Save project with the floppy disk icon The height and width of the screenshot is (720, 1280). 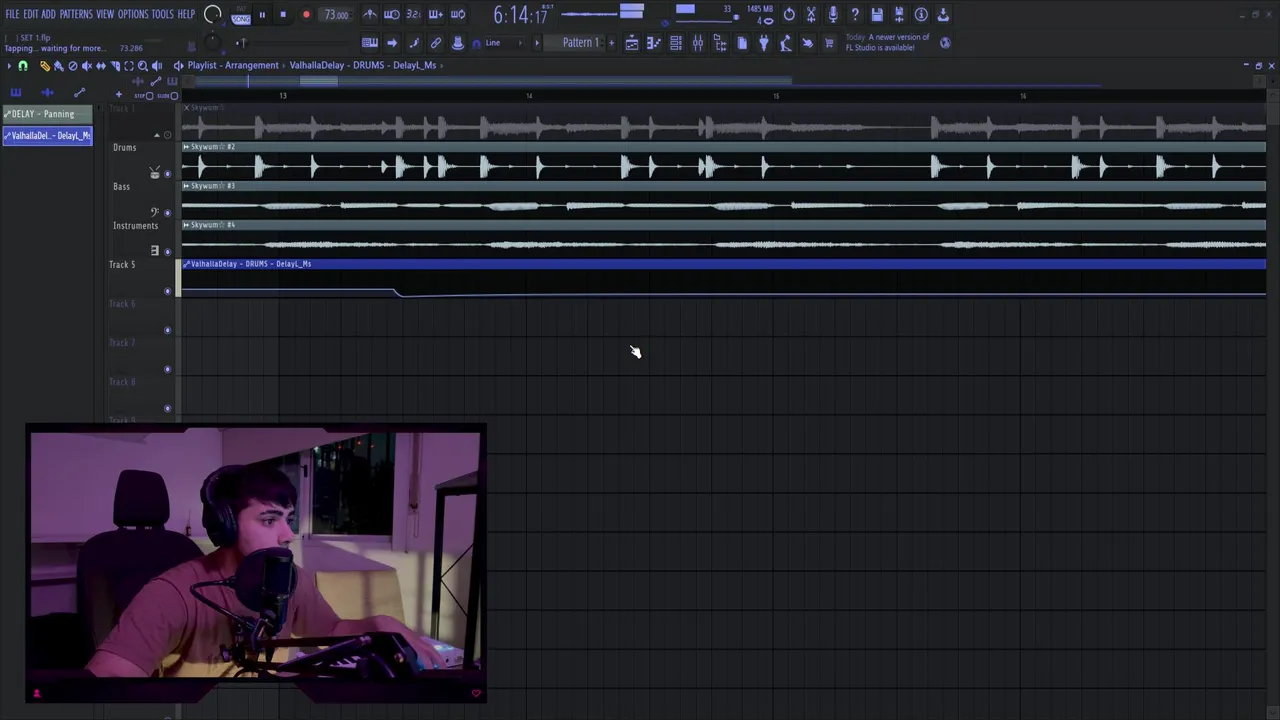(x=877, y=15)
